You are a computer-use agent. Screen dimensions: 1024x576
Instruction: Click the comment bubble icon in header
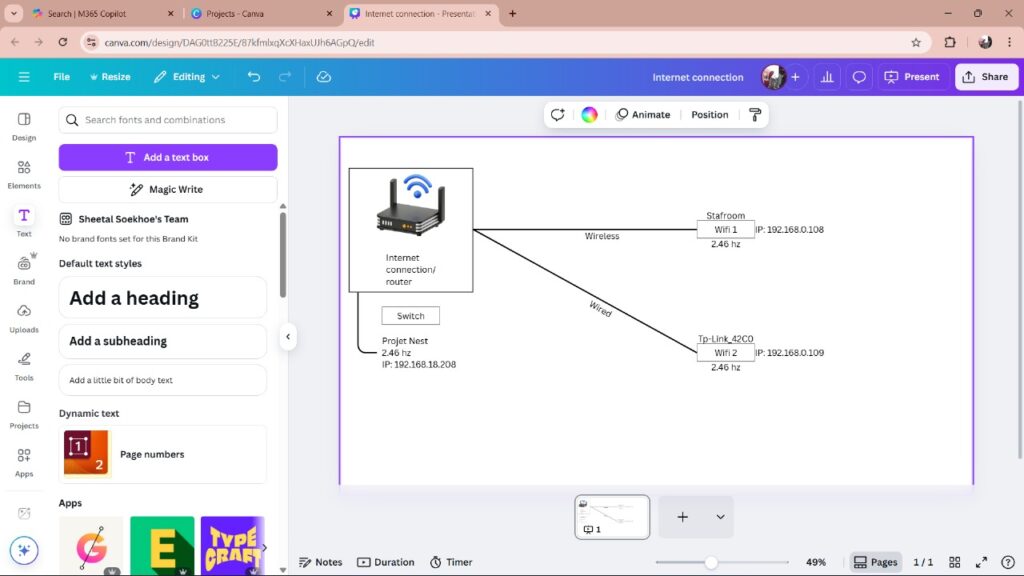[858, 77]
